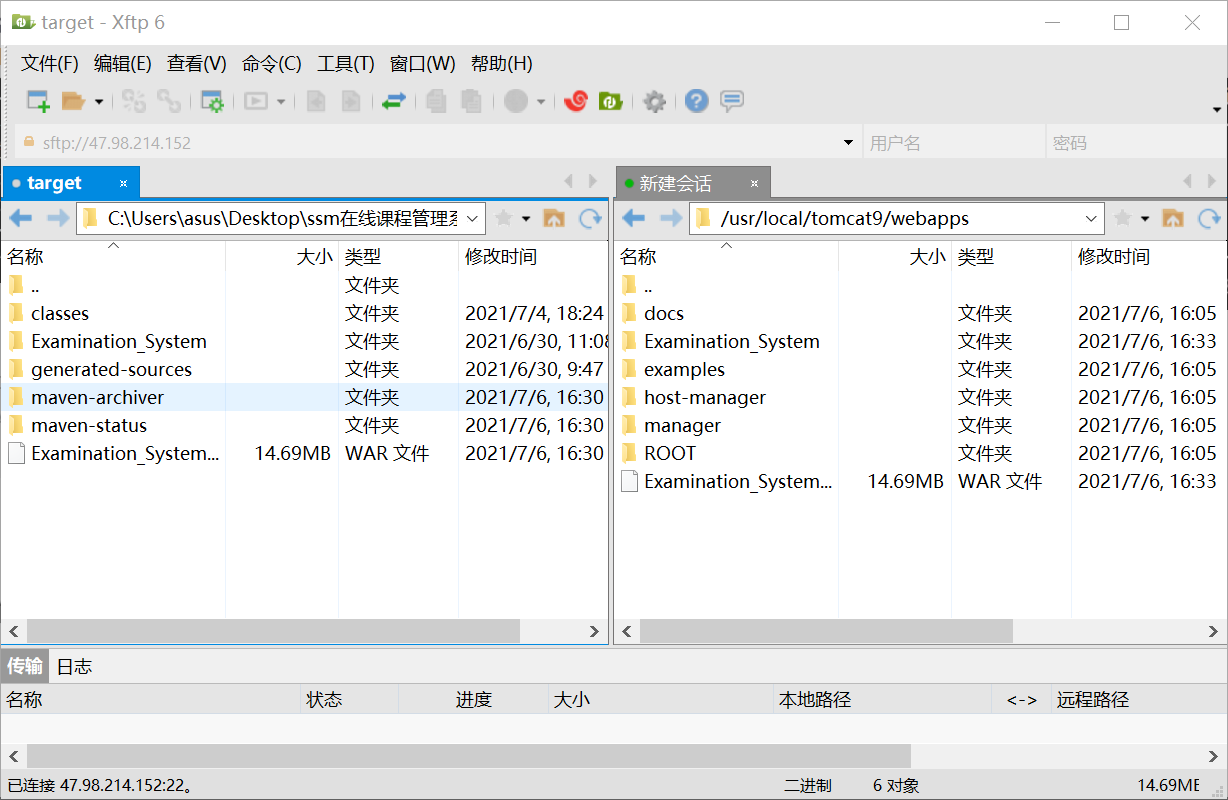Image resolution: width=1228 pixels, height=800 pixels.
Task: Expand the open-session dropdown arrow in toolbar
Action: [x=99, y=101]
